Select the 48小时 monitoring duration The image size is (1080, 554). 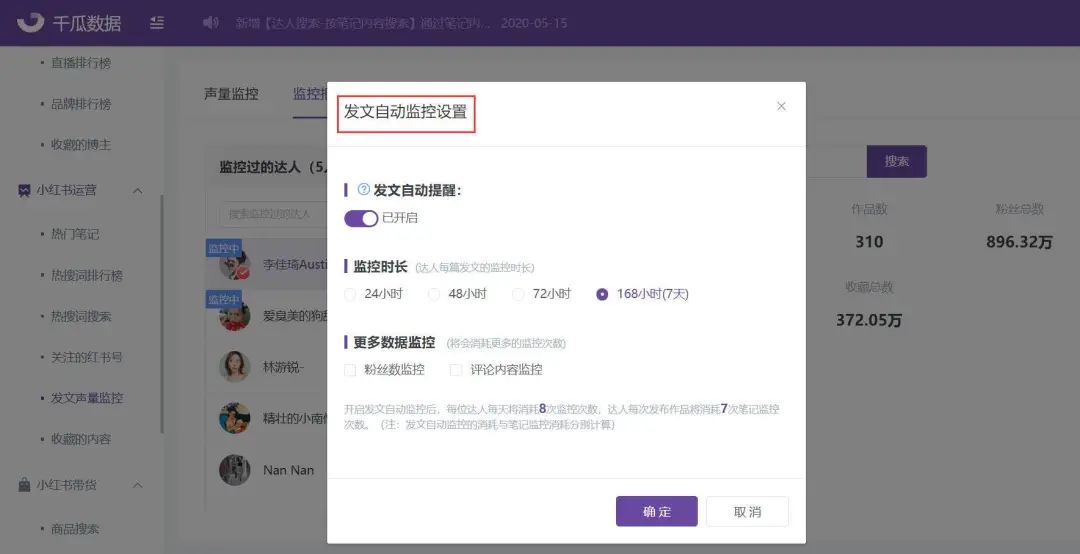pyautogui.click(x=434, y=294)
